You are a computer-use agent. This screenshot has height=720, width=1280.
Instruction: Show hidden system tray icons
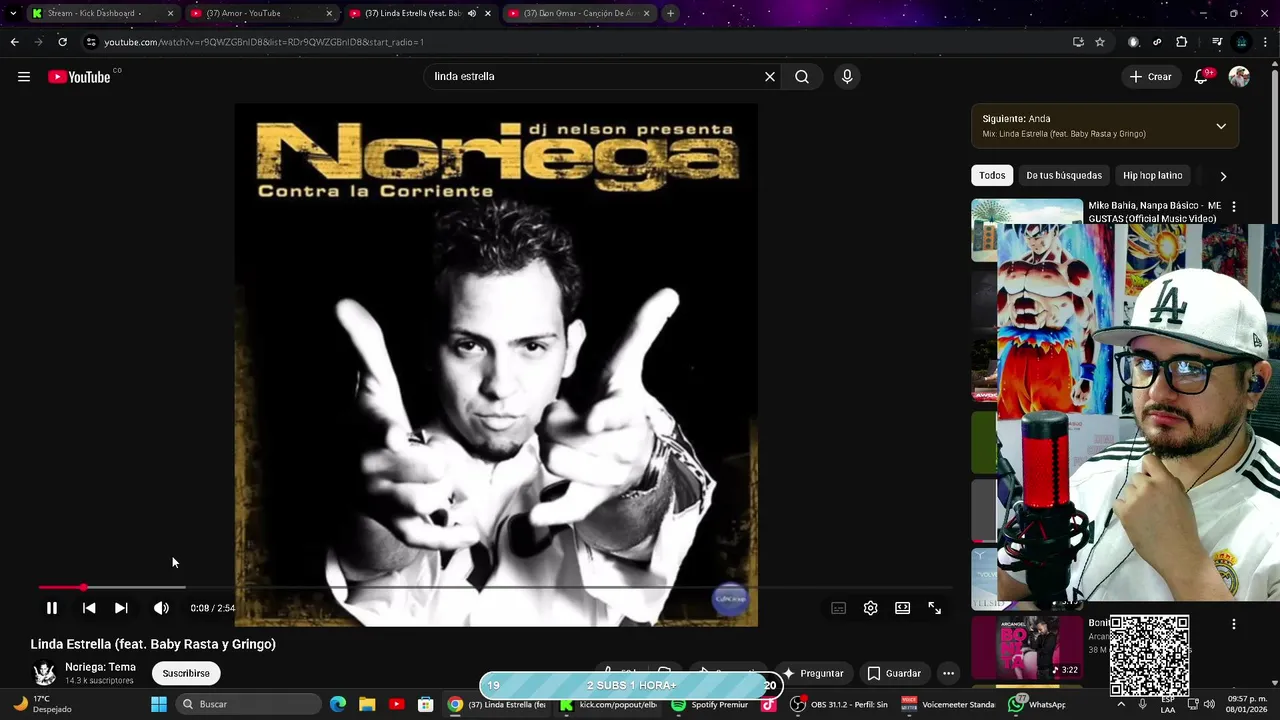coord(1121,704)
